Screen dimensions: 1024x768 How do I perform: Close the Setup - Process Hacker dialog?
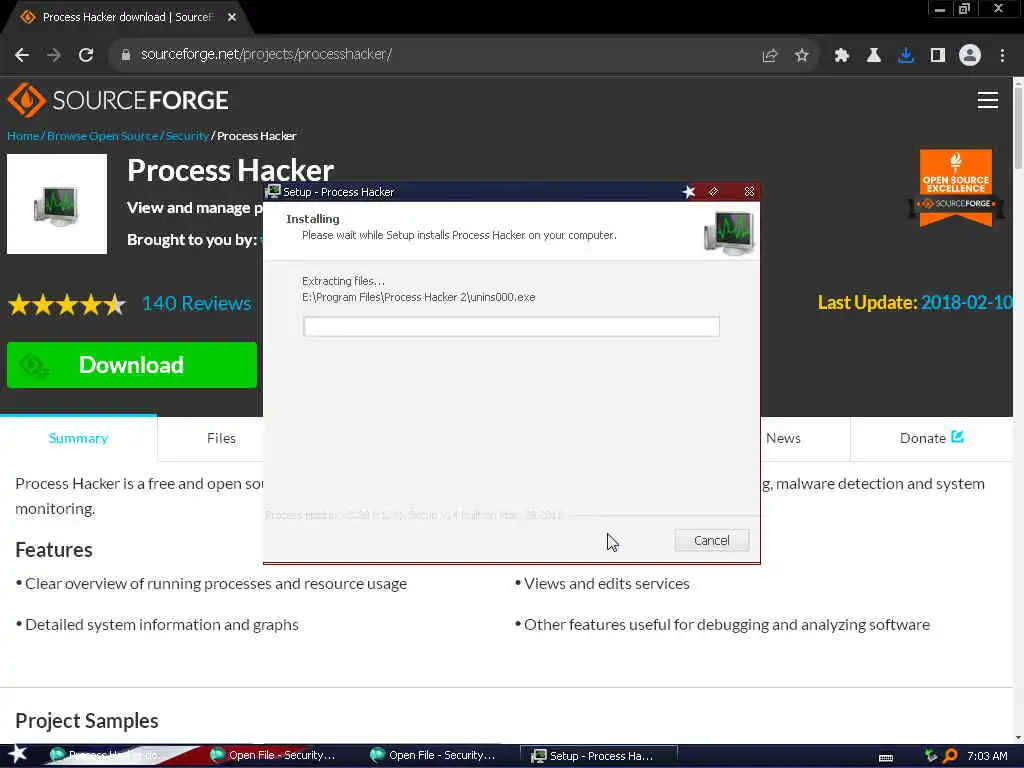749,192
